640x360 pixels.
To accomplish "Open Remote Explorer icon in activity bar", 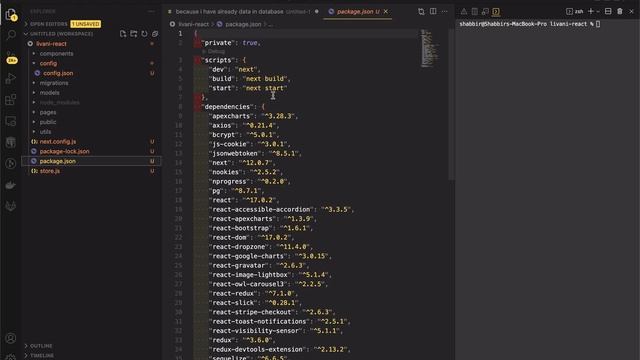I will pos(11,121).
